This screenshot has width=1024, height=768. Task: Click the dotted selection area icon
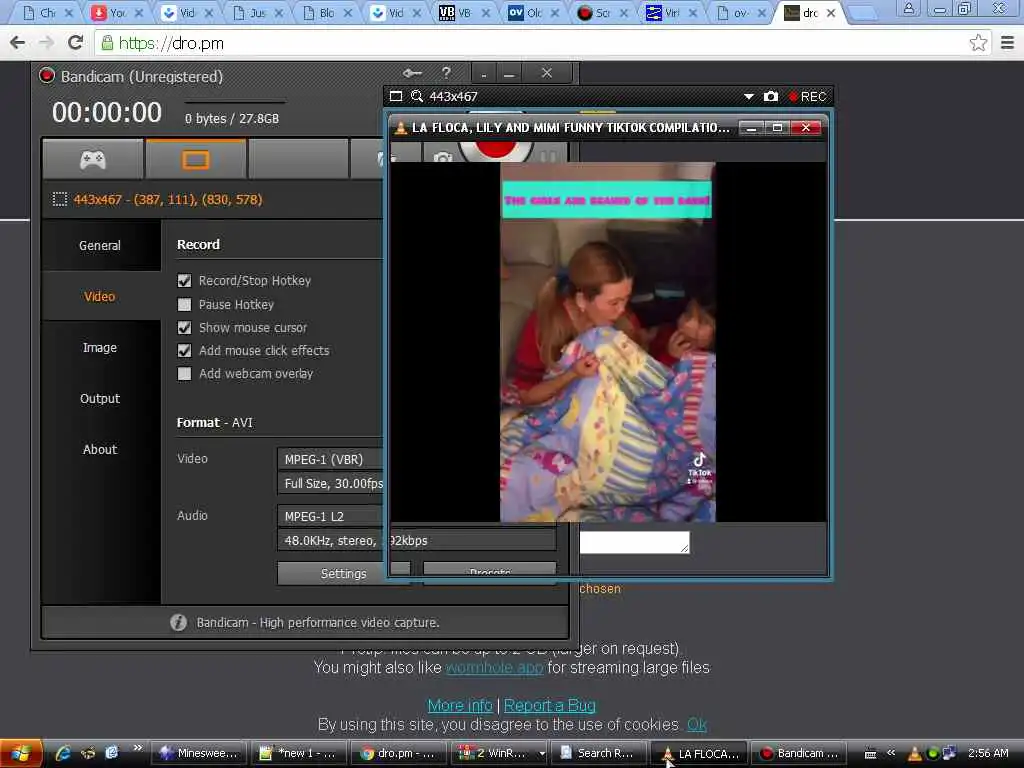59,199
